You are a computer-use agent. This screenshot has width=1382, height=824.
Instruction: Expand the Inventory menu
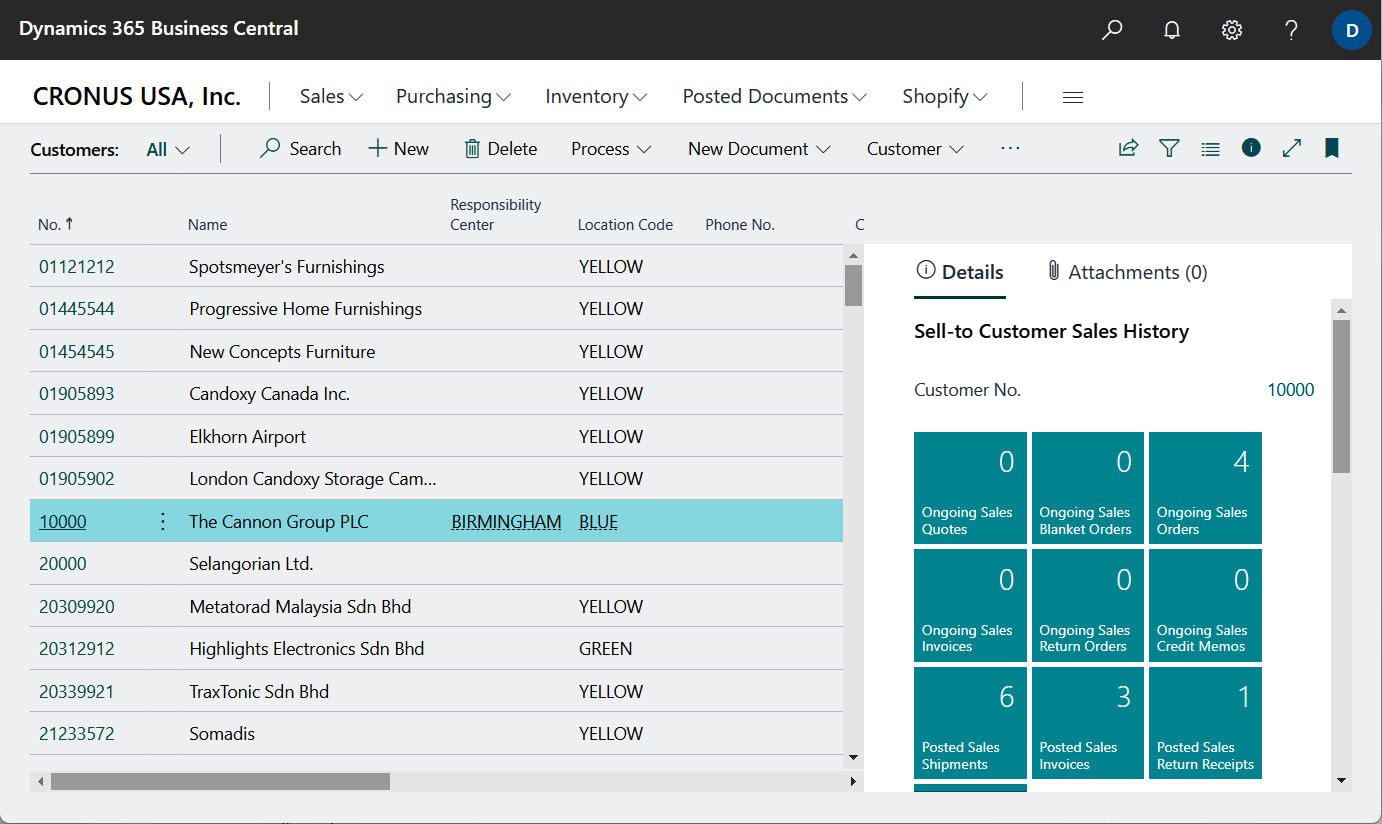point(596,97)
